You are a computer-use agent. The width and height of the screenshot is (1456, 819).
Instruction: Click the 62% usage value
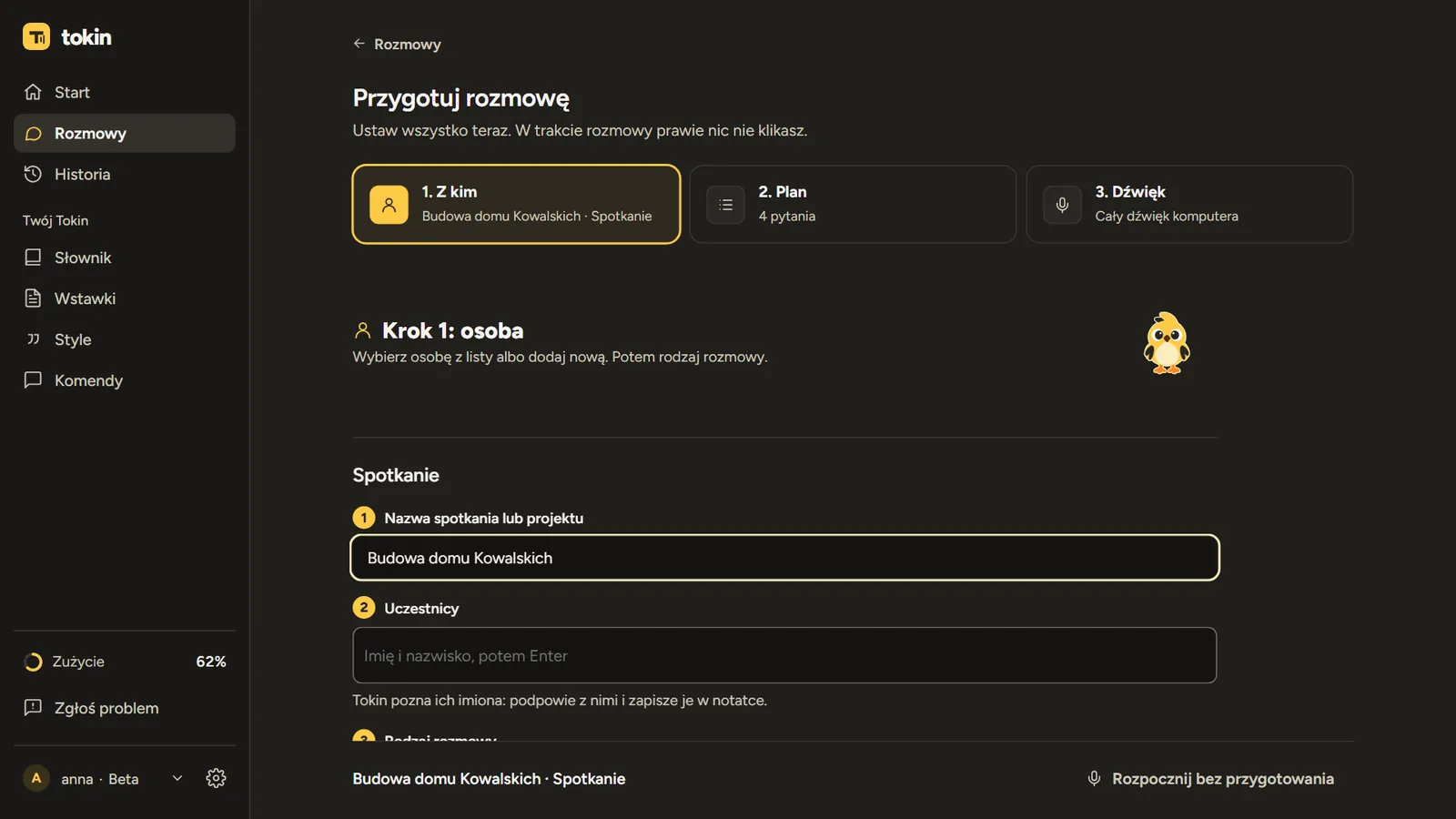[x=211, y=662]
